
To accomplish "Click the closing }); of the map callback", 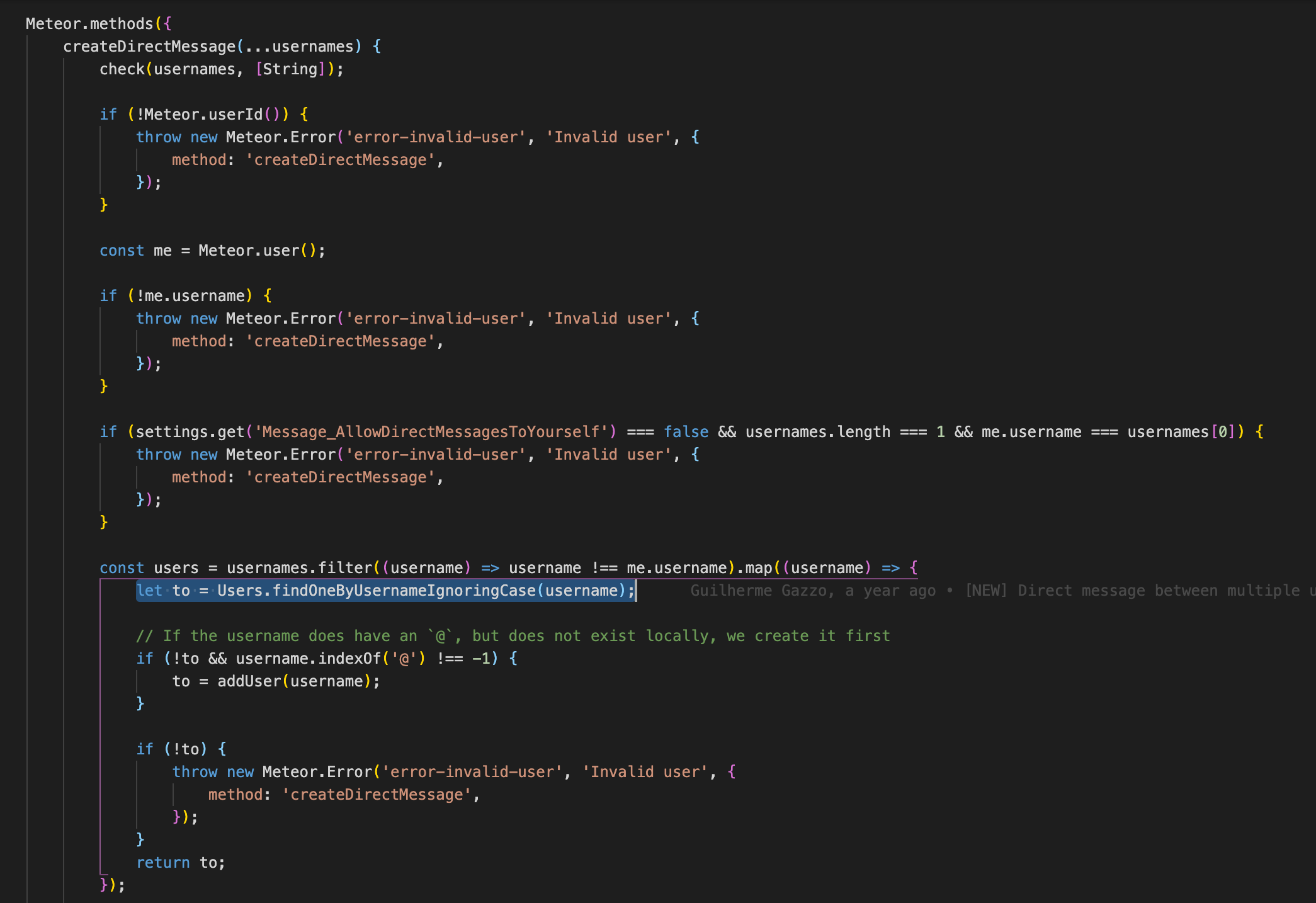I will coord(111,884).
